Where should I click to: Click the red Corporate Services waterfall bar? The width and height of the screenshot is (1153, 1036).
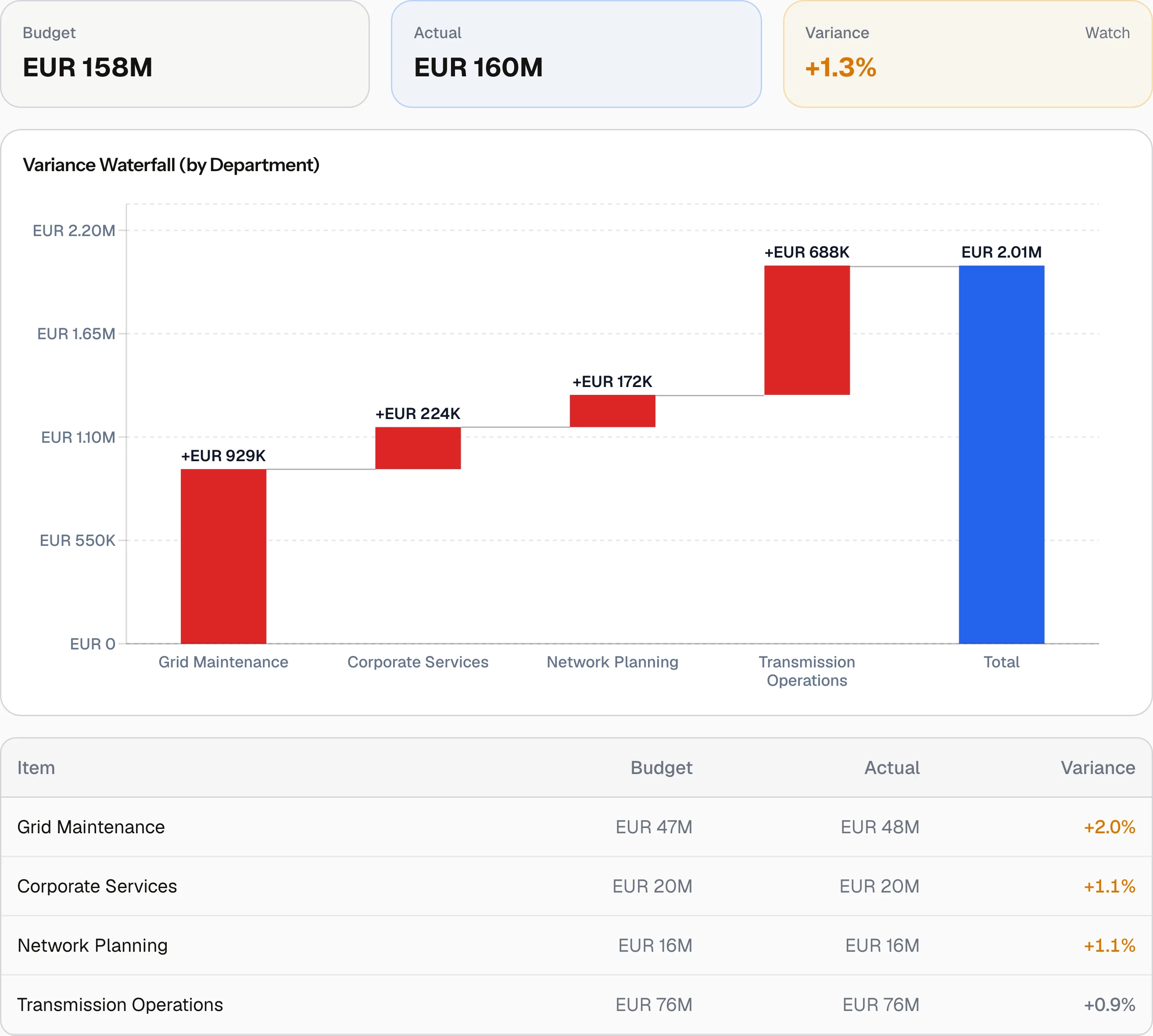coord(418,448)
